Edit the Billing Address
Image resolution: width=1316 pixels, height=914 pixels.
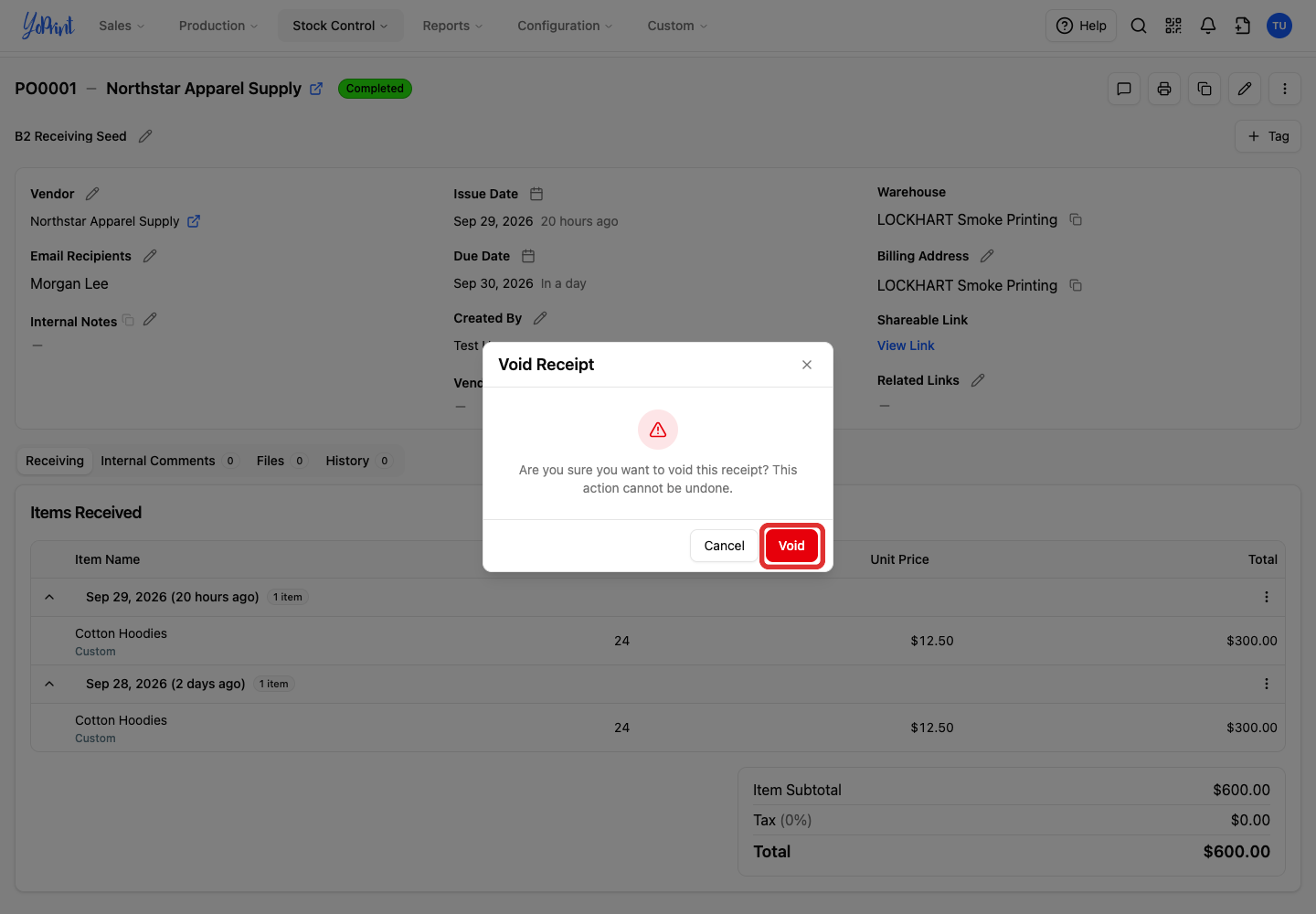tap(987, 256)
